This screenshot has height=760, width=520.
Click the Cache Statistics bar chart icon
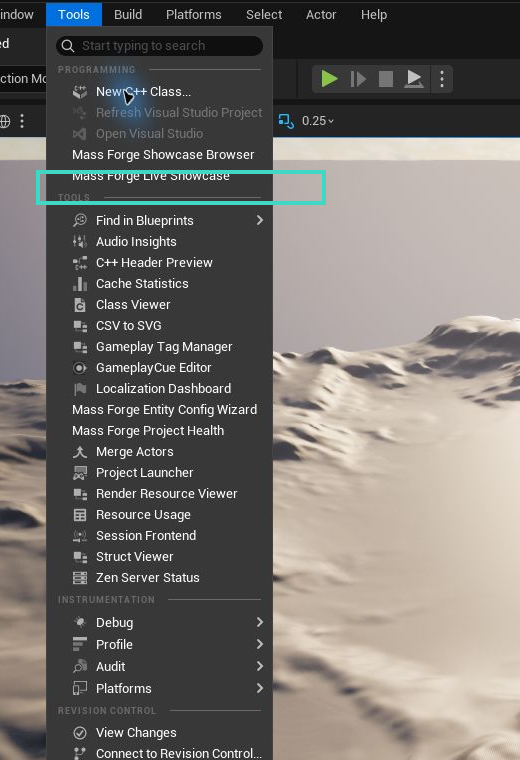[79, 284]
